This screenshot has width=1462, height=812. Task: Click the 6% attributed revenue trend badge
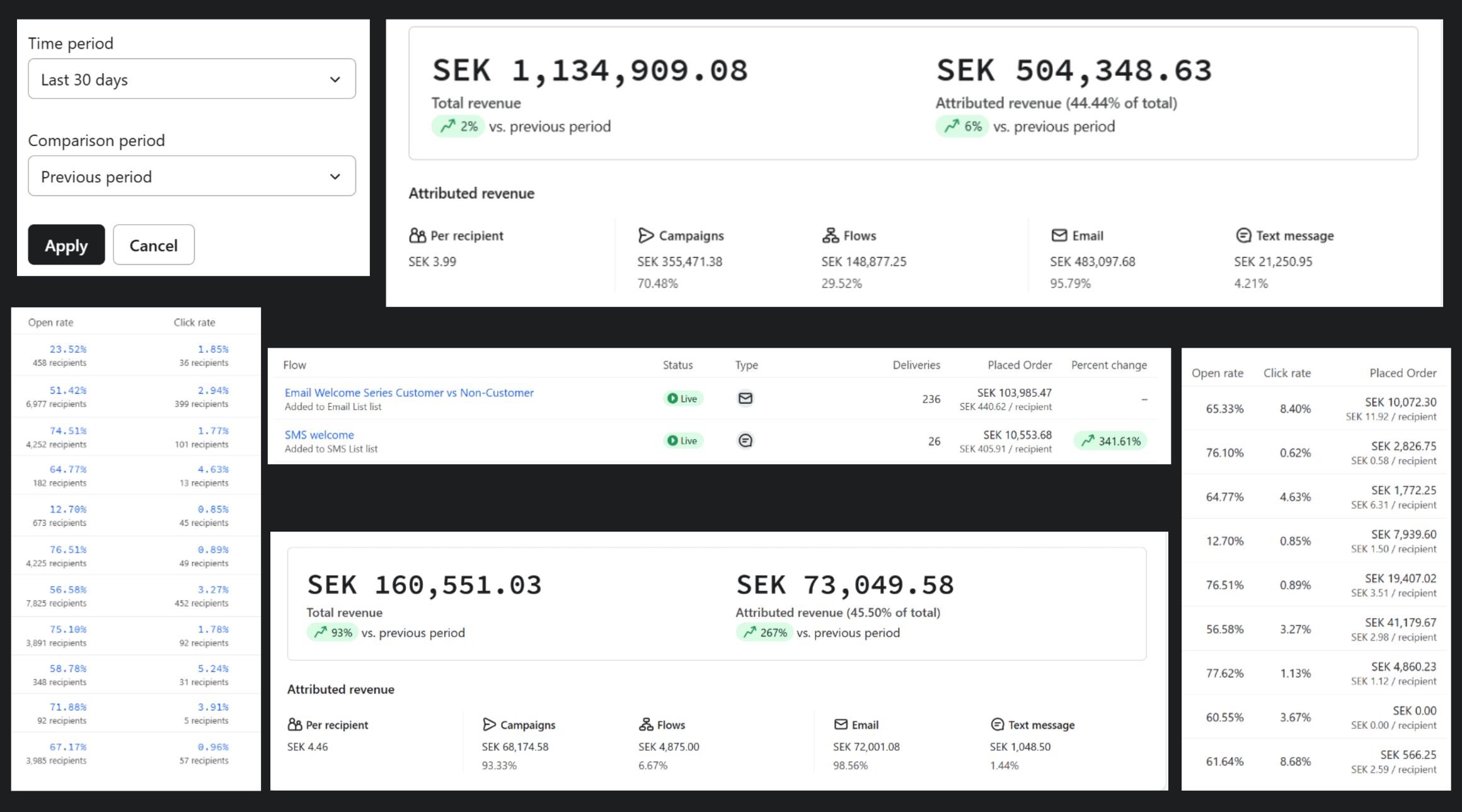(x=962, y=127)
